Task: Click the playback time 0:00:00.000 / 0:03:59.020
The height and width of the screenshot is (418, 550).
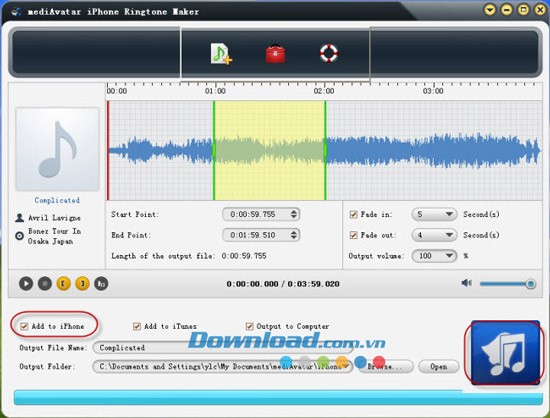Action: coord(283,284)
